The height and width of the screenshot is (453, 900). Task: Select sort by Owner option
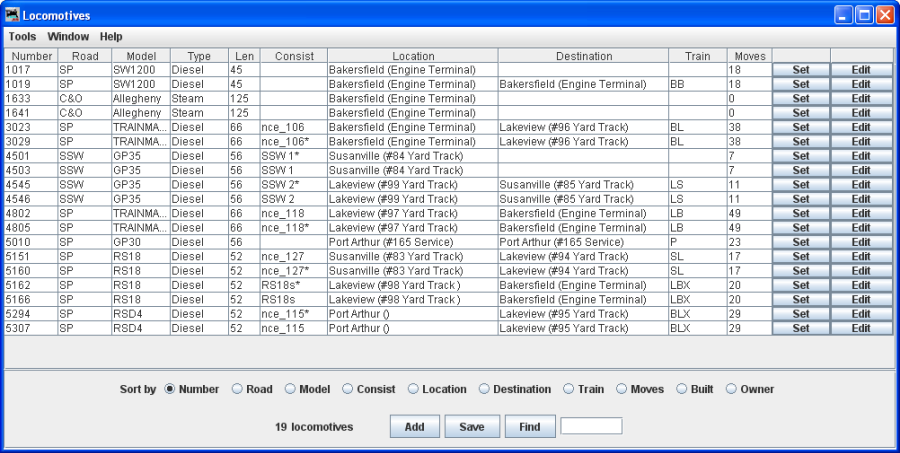732,389
